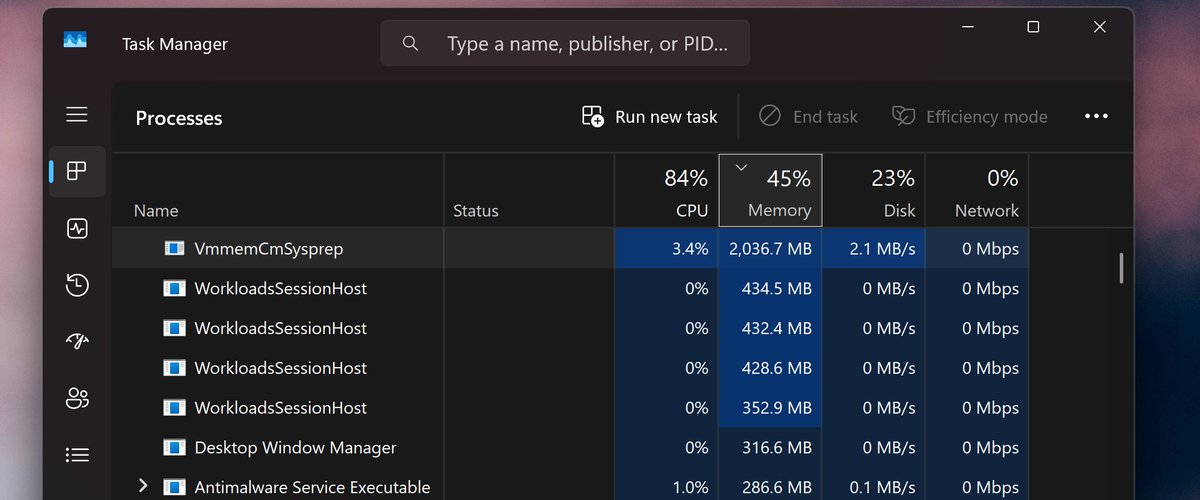
Task: Click the 286.6 MB memory cell
Action: (770, 486)
